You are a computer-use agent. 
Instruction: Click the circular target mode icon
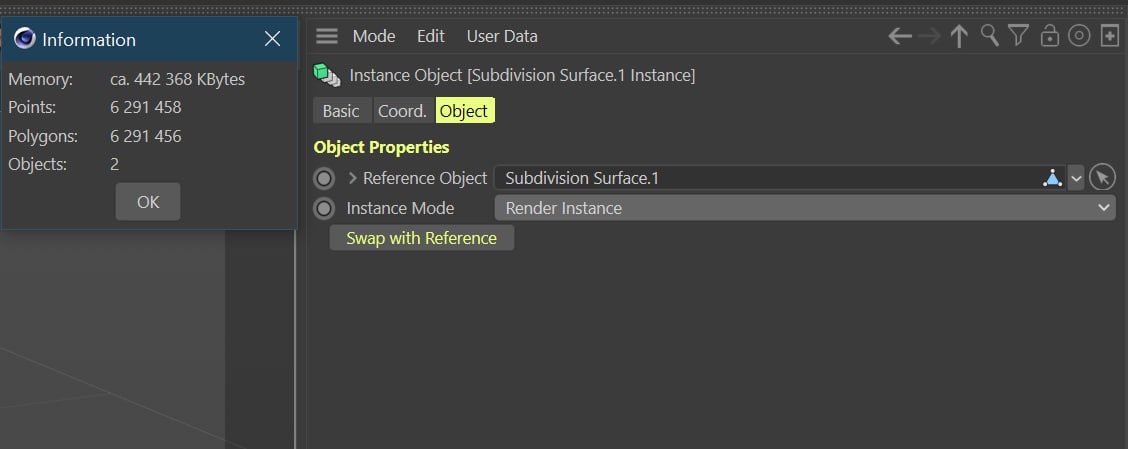pos(1079,35)
